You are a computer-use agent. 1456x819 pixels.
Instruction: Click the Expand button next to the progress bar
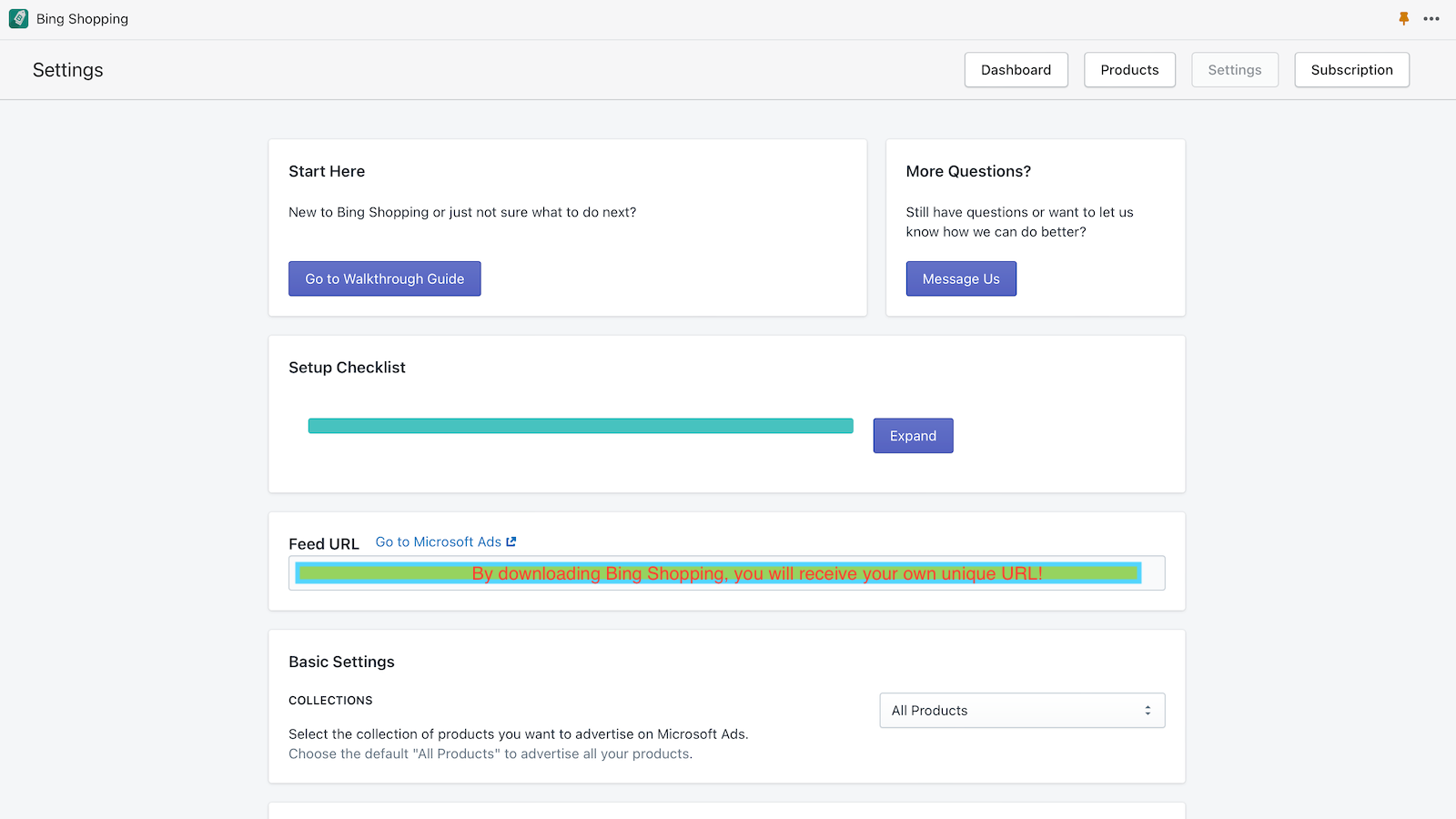click(x=913, y=435)
